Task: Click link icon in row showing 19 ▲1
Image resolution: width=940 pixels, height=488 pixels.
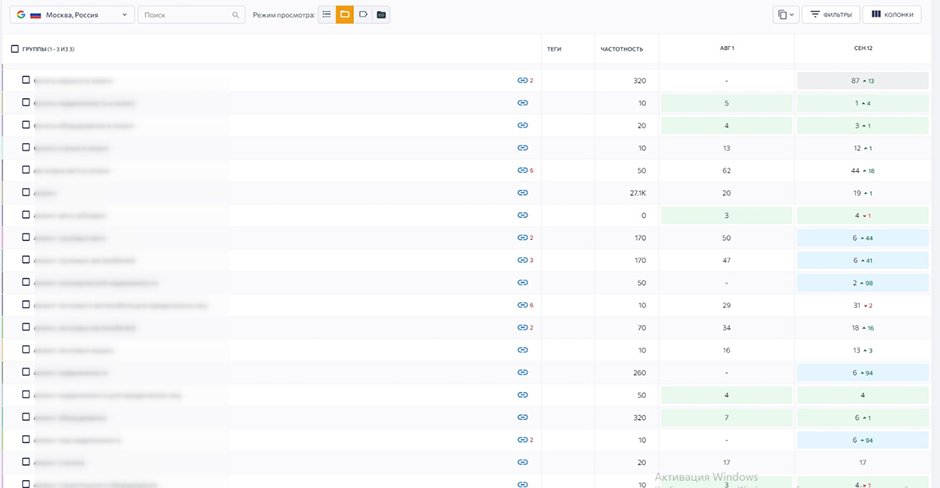Action: point(523,193)
